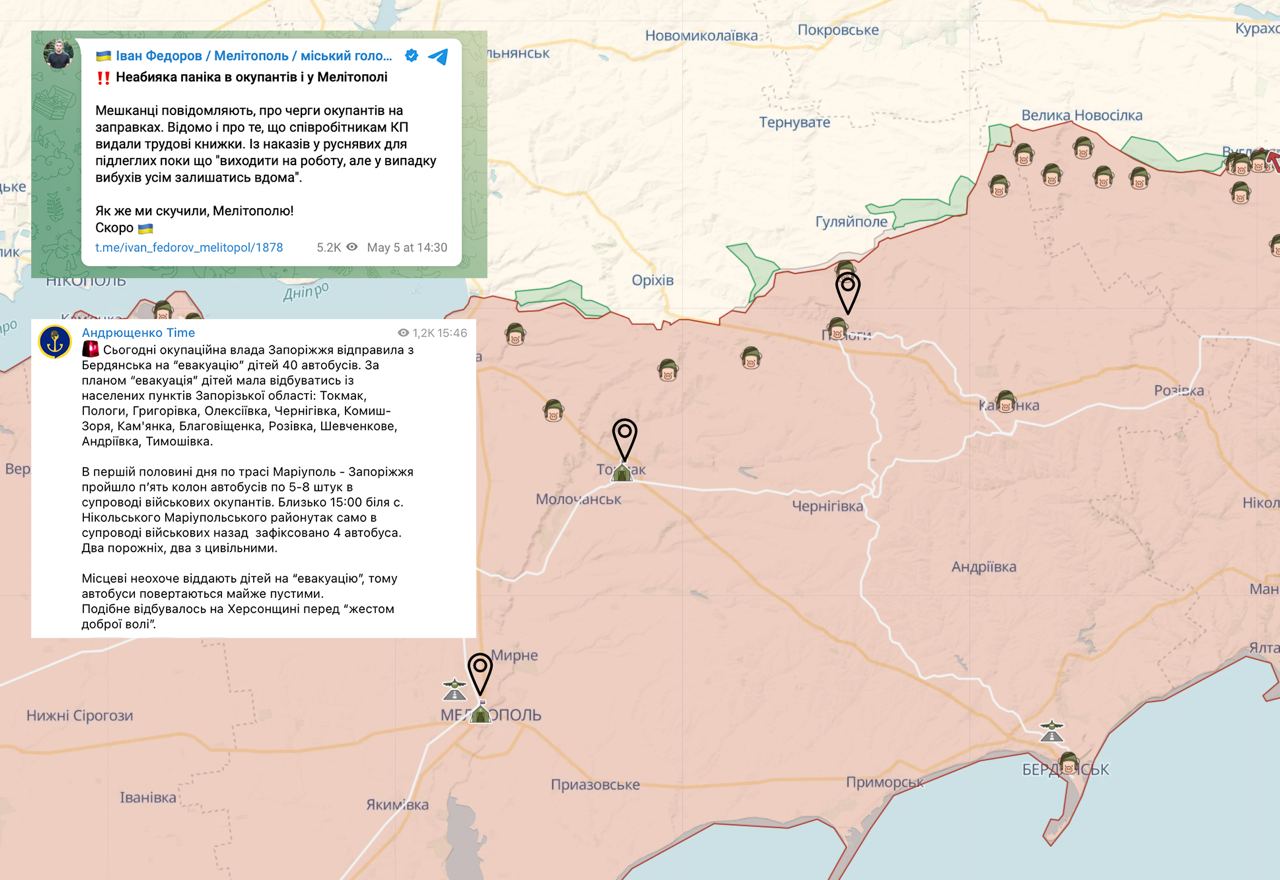1280x880 pixels.
Task: Open the t.me/ivan_fedorov_melitopol/1878 link
Action: pos(189,247)
